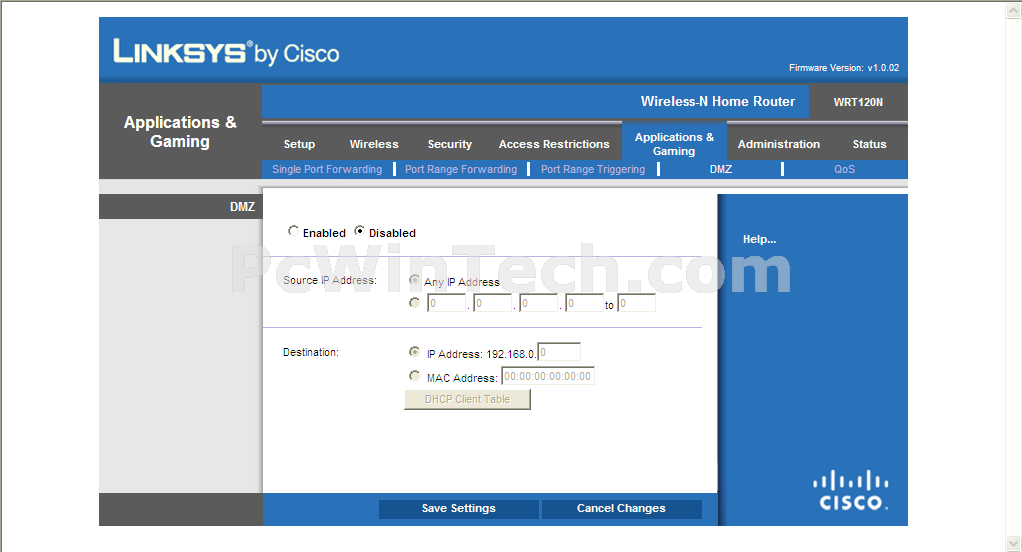This screenshot has height=552, width=1022.
Task: Go to the DMZ subtab
Action: coord(721,169)
